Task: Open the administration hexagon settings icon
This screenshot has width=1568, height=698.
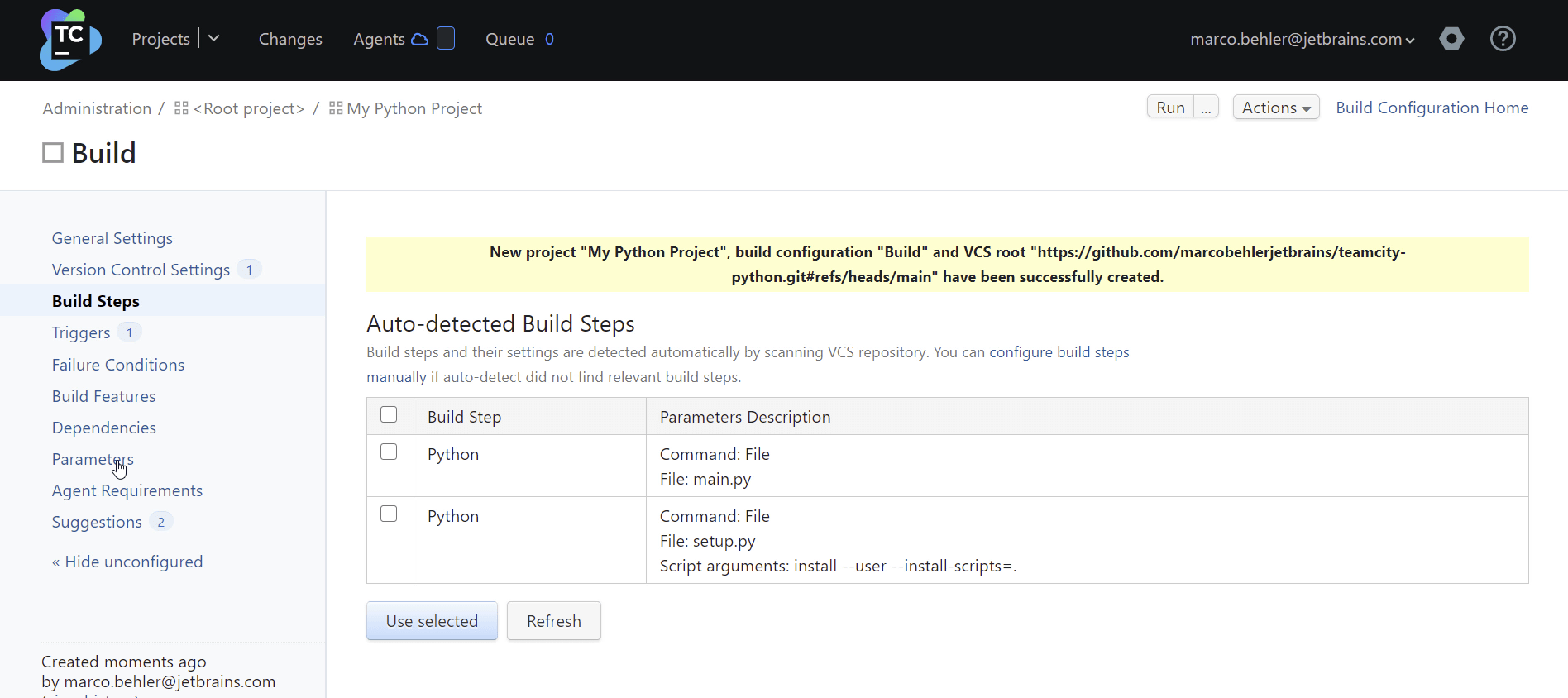Action: [1451, 39]
